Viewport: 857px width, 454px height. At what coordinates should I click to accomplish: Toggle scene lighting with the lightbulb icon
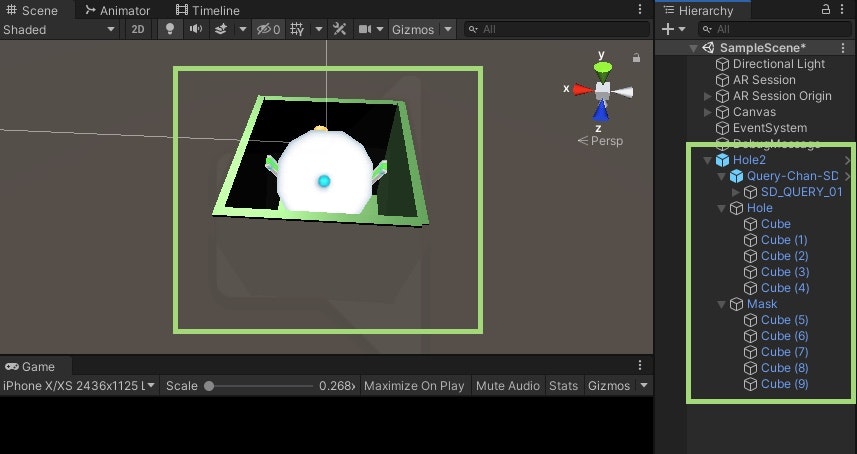pyautogui.click(x=170, y=30)
